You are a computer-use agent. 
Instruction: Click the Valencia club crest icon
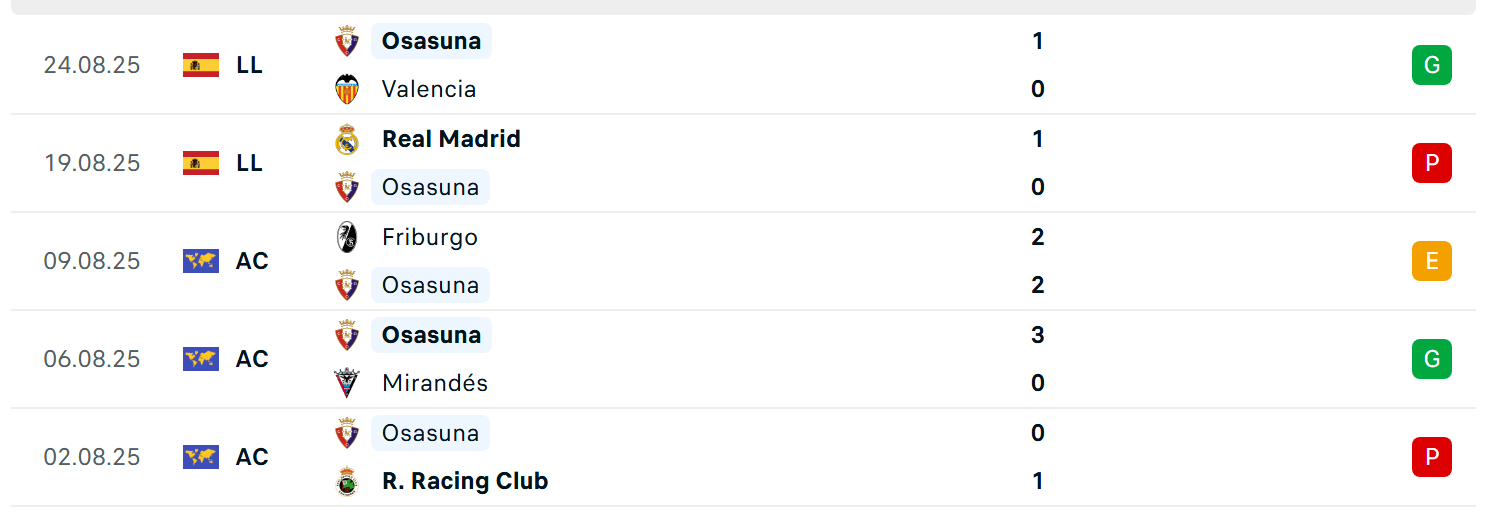[x=347, y=89]
